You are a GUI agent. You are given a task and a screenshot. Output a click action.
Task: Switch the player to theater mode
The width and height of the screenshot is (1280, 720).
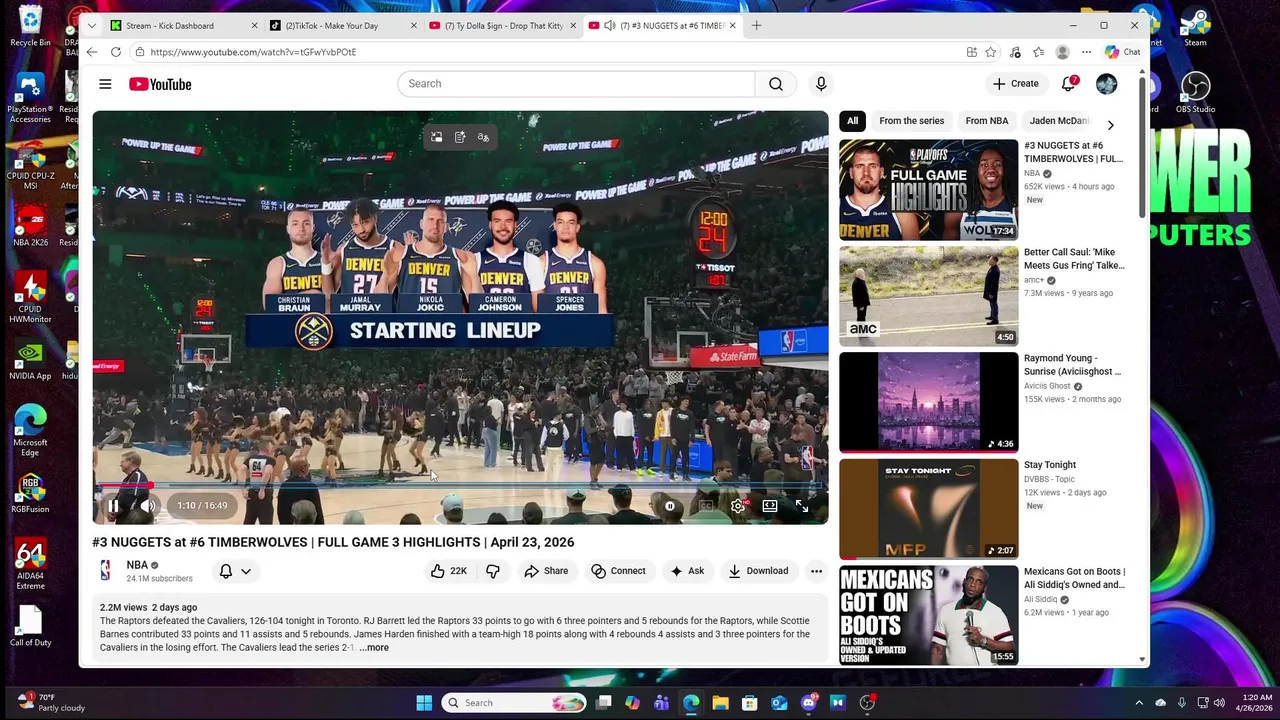coord(770,506)
